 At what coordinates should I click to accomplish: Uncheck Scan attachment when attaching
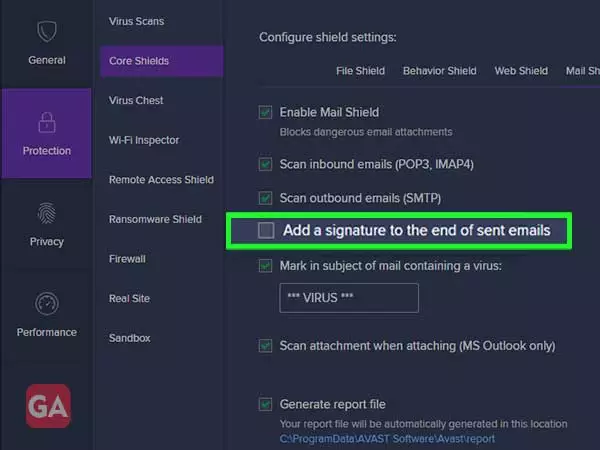(x=265, y=346)
